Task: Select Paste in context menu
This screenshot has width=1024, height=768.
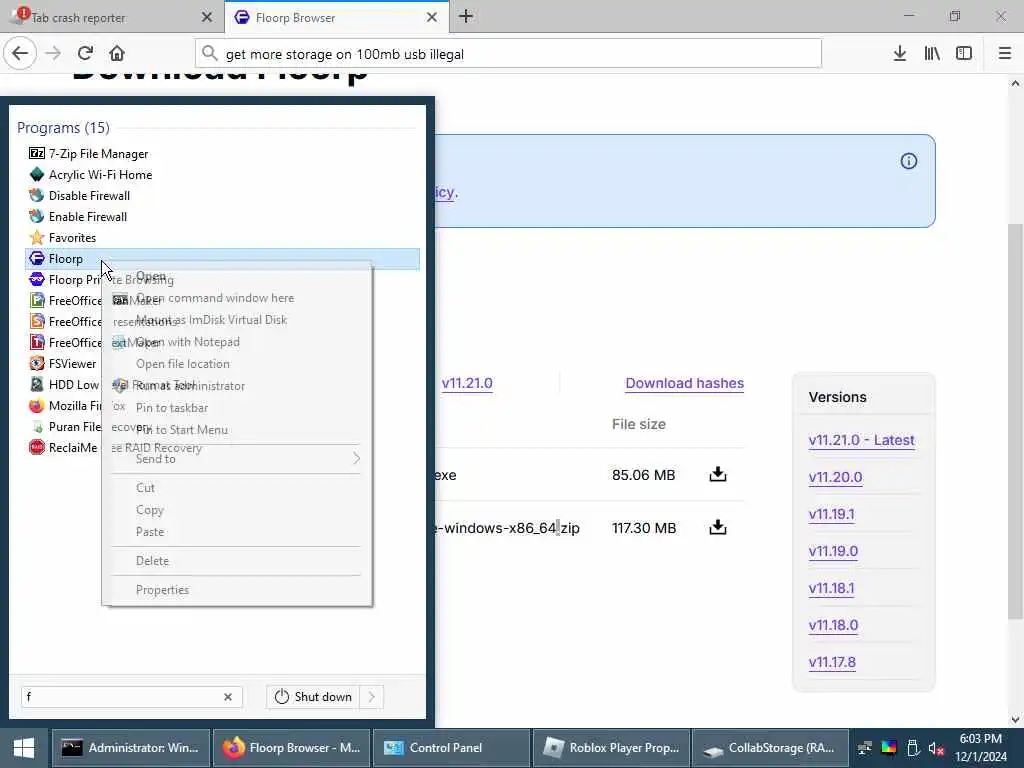Action: click(236, 532)
